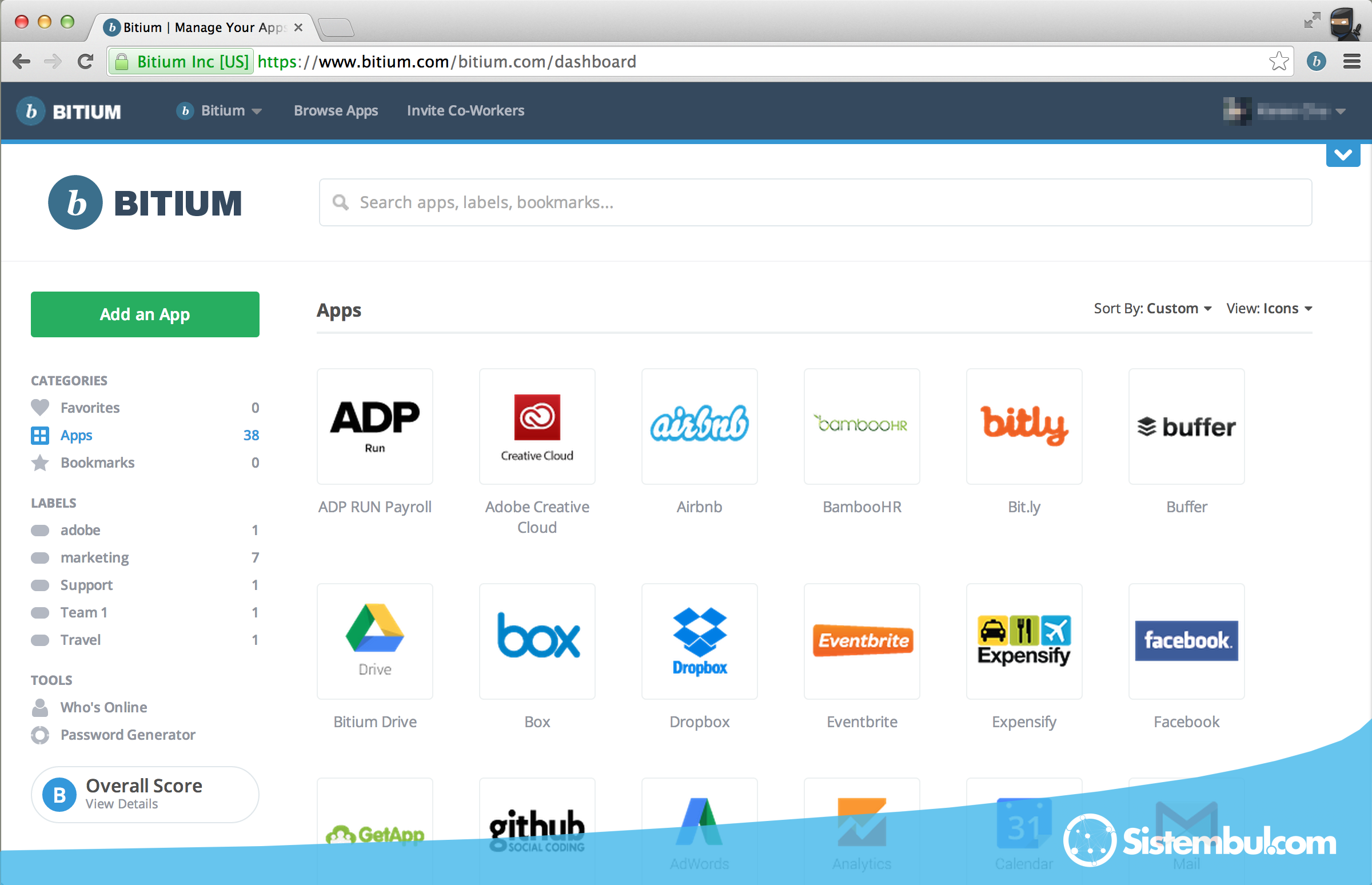This screenshot has width=1372, height=885.
Task: Open the ADP RUN Payroll app
Action: [x=374, y=426]
